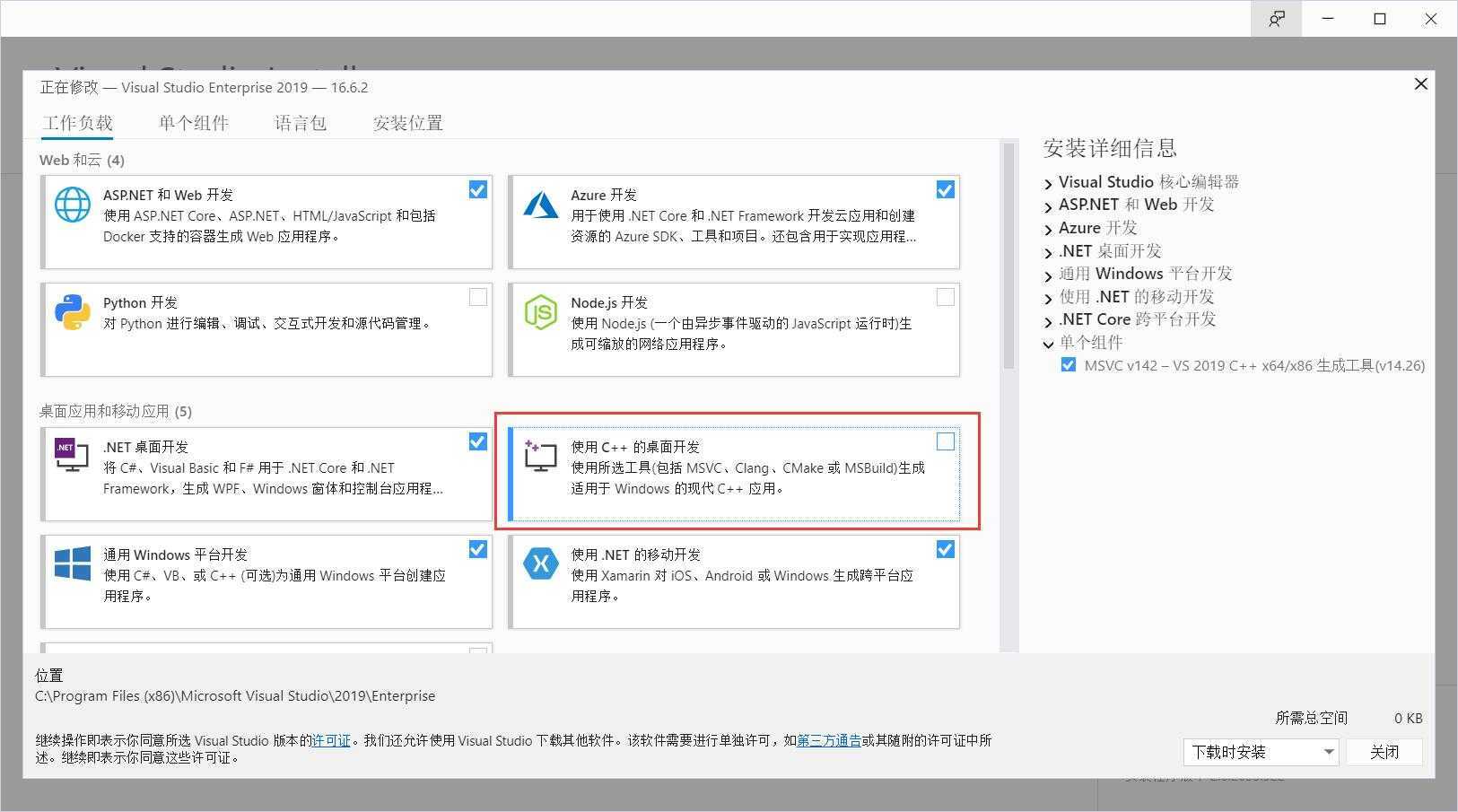This screenshot has width=1458, height=812.
Task: Expand .NET 桌面开发 install details
Action: pyautogui.click(x=1048, y=253)
